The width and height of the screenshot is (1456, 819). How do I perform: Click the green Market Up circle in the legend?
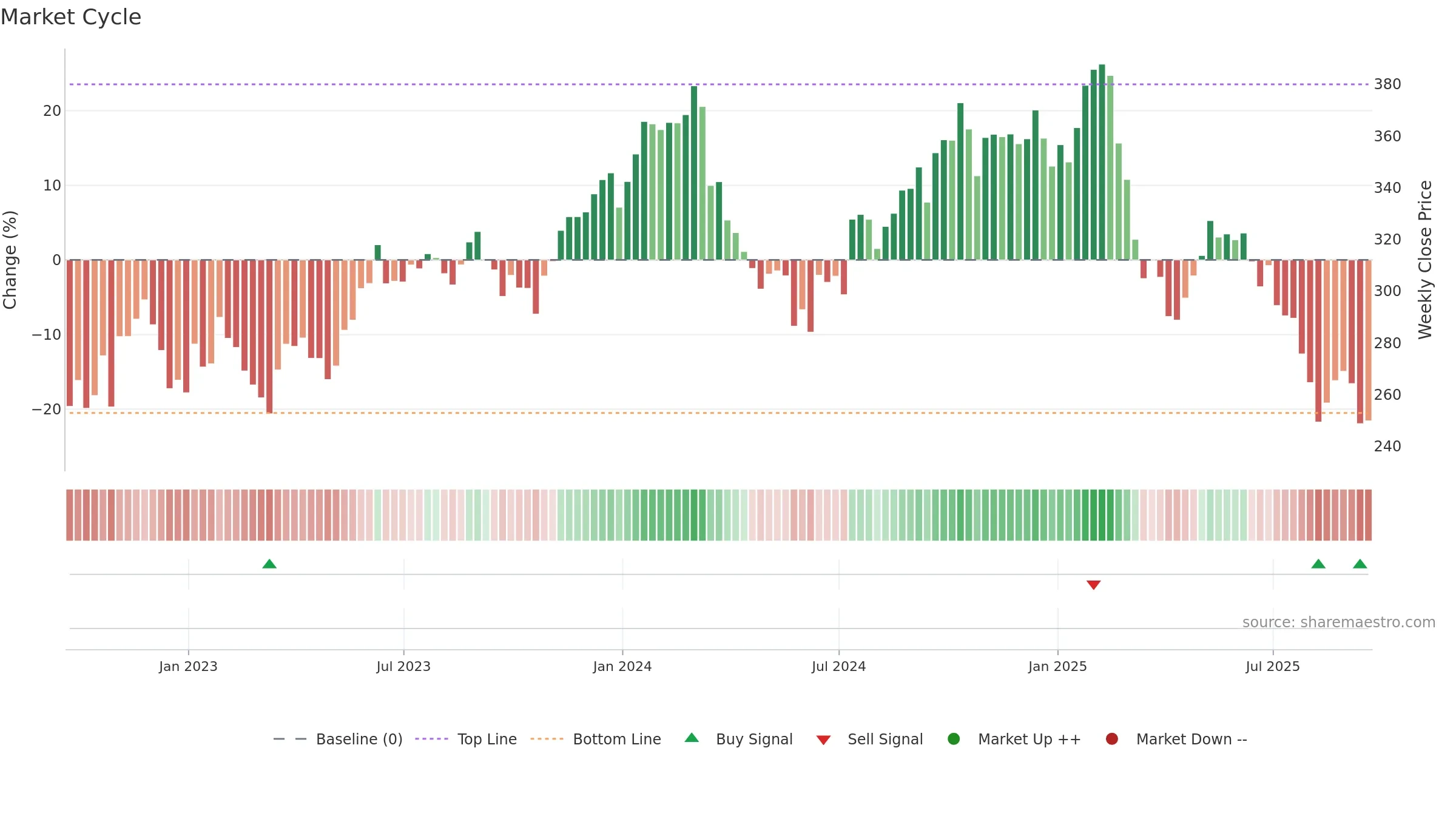click(x=954, y=739)
